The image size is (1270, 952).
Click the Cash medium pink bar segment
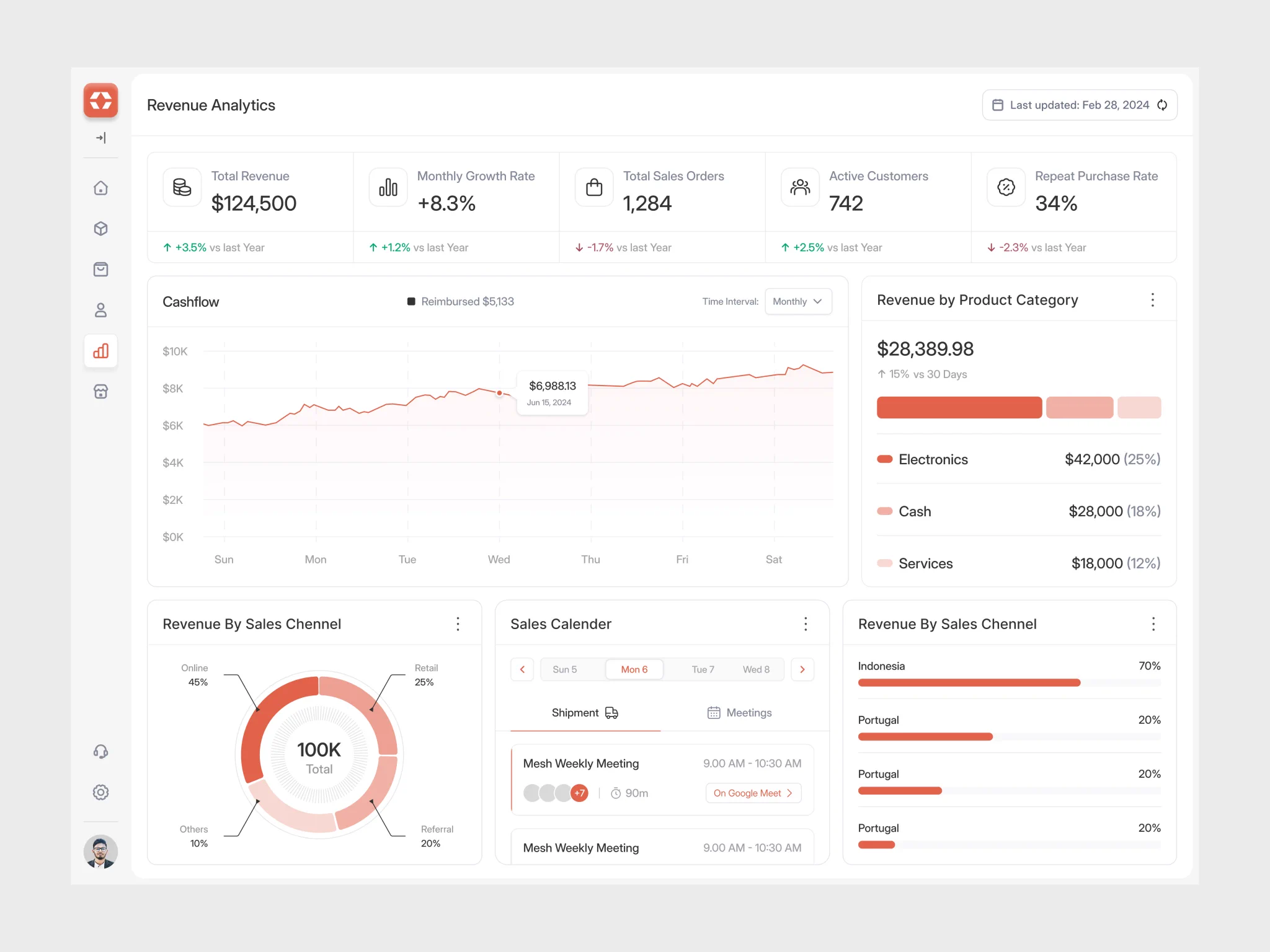point(1080,407)
